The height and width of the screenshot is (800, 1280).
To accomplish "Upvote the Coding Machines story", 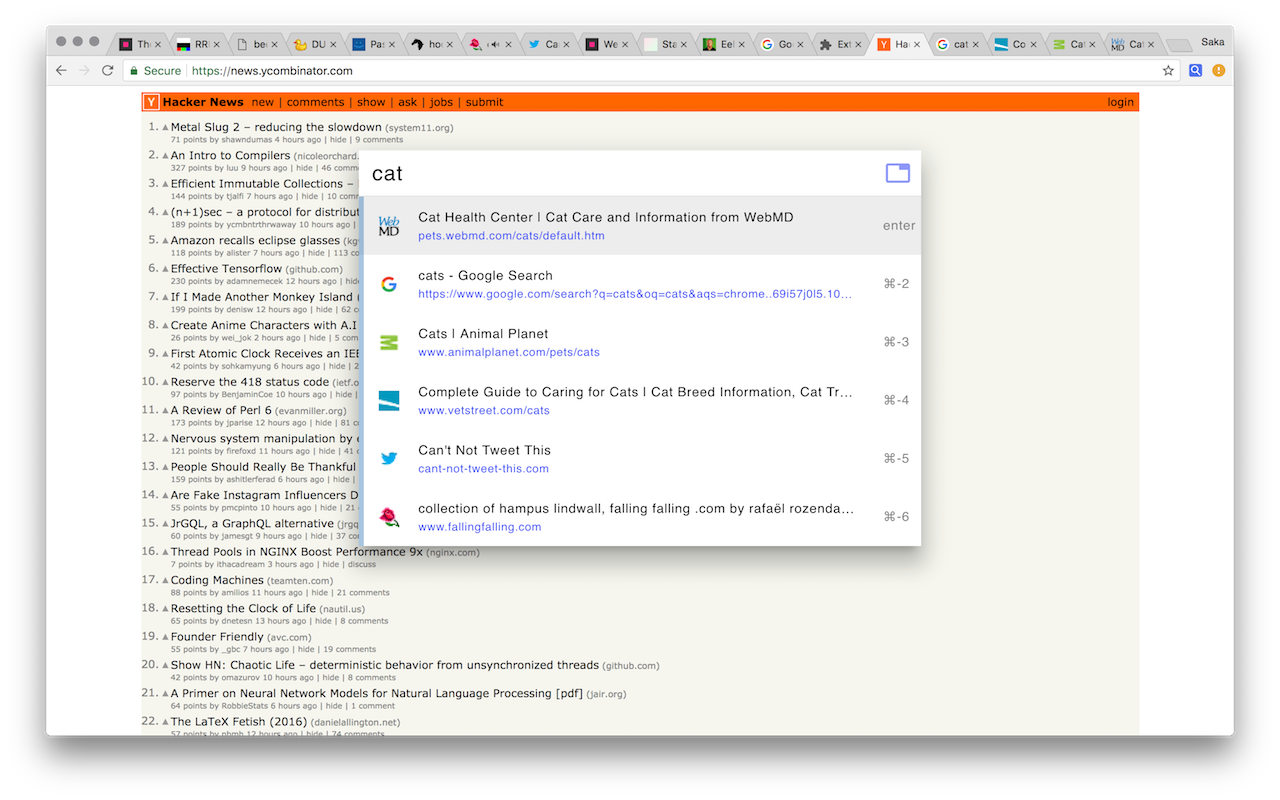I will (x=165, y=581).
